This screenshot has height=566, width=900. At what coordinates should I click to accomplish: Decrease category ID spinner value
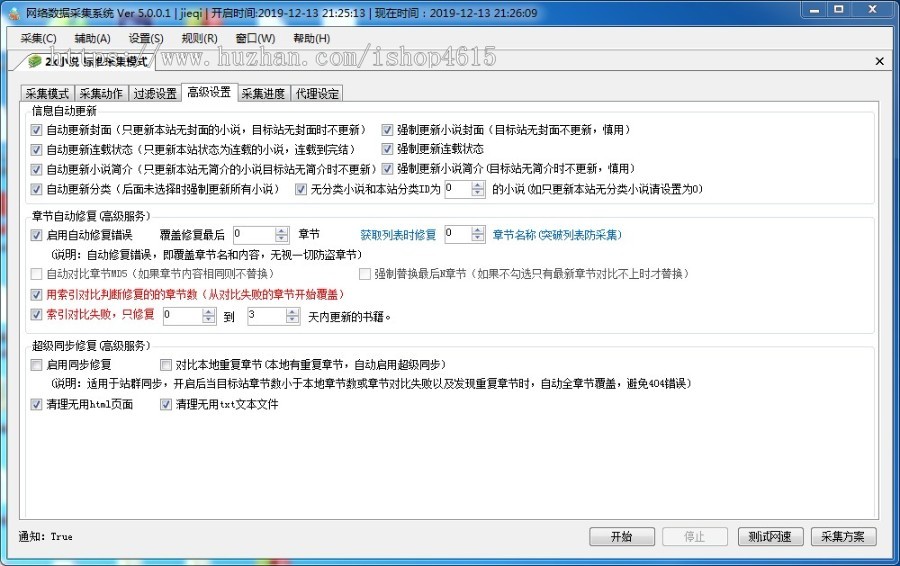click(478, 193)
